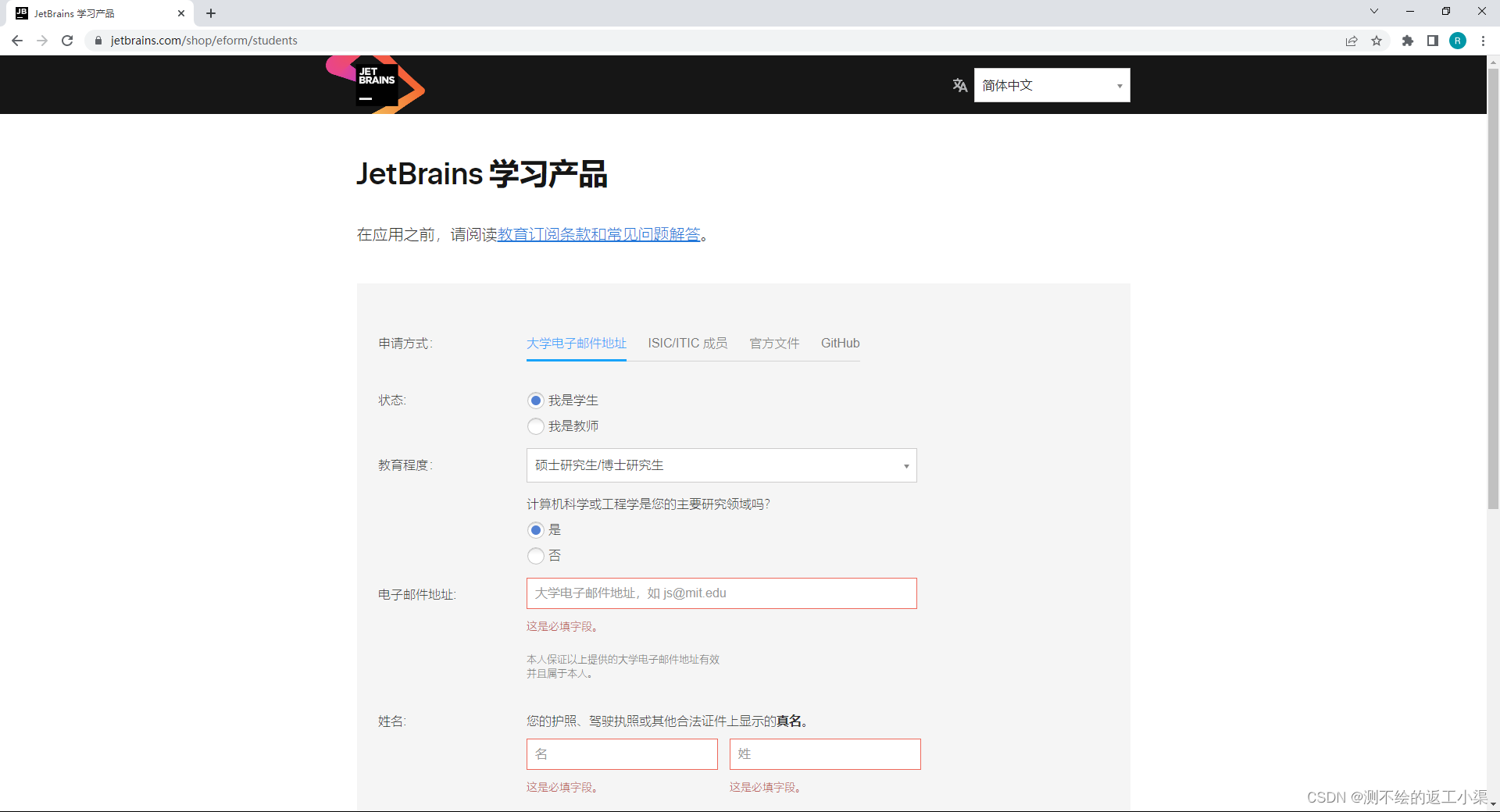The width and height of the screenshot is (1500, 812).
Task: Select the 我是学生 radio button
Action: (x=536, y=401)
